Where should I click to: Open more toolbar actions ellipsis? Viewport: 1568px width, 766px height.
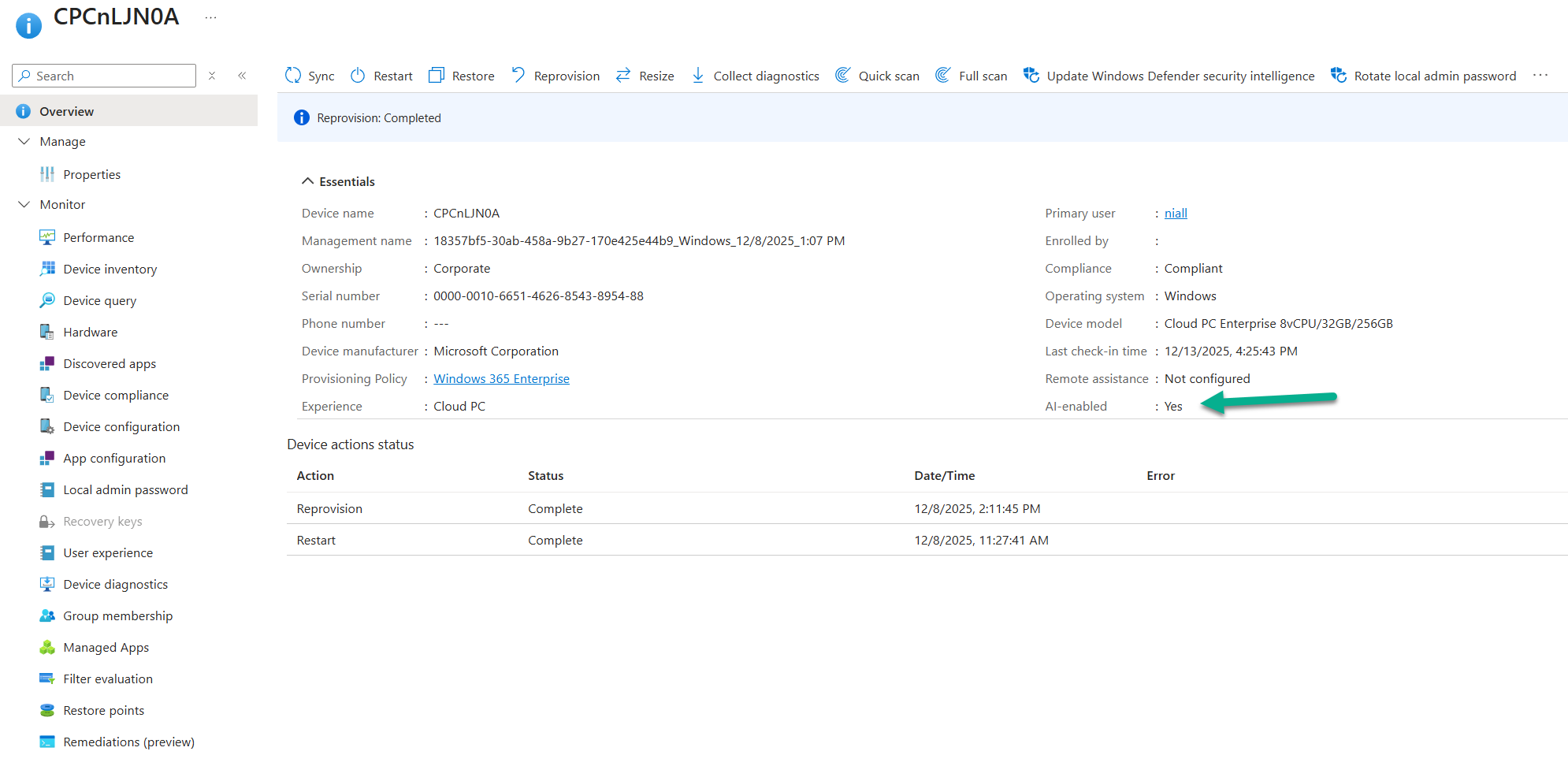click(1540, 76)
